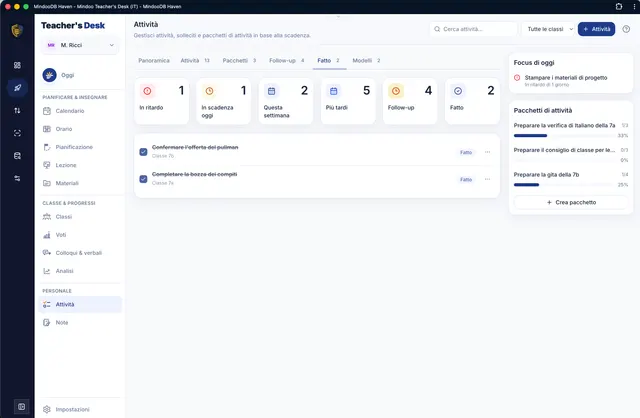Click the Fatto badge on the pullman task

(466, 152)
